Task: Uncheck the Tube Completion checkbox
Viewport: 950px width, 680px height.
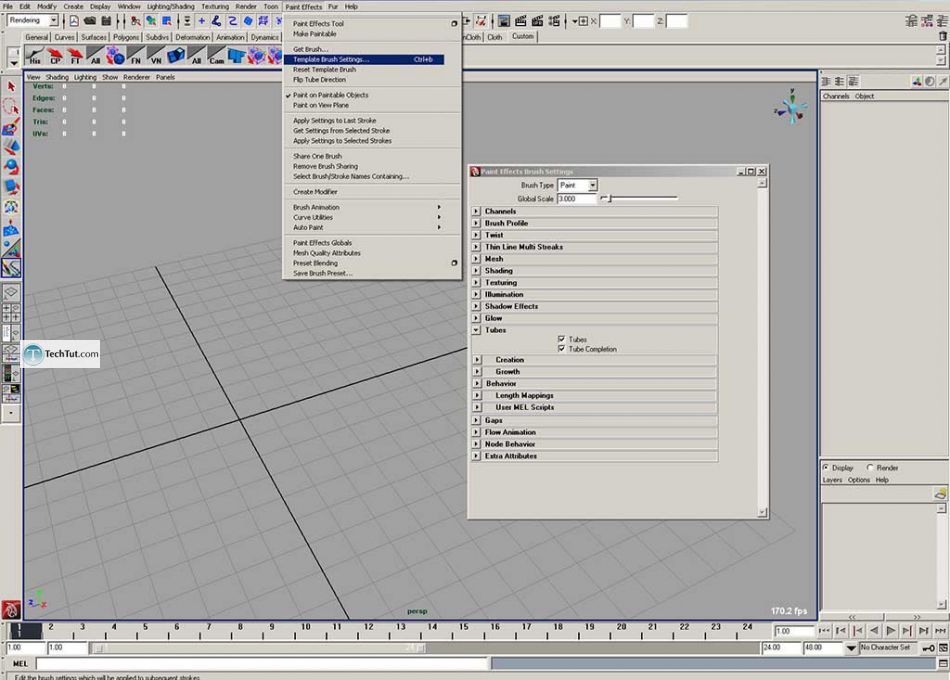Action: (562, 349)
